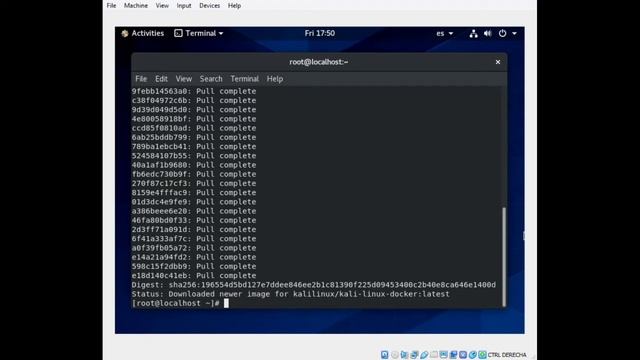
Task: Click the mouse integration status icon
Action: pos(473,355)
